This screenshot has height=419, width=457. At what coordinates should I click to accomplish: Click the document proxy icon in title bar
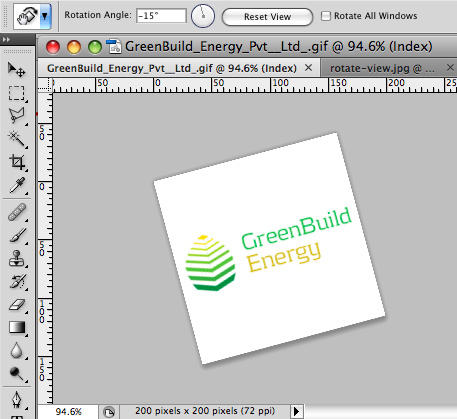point(114,47)
